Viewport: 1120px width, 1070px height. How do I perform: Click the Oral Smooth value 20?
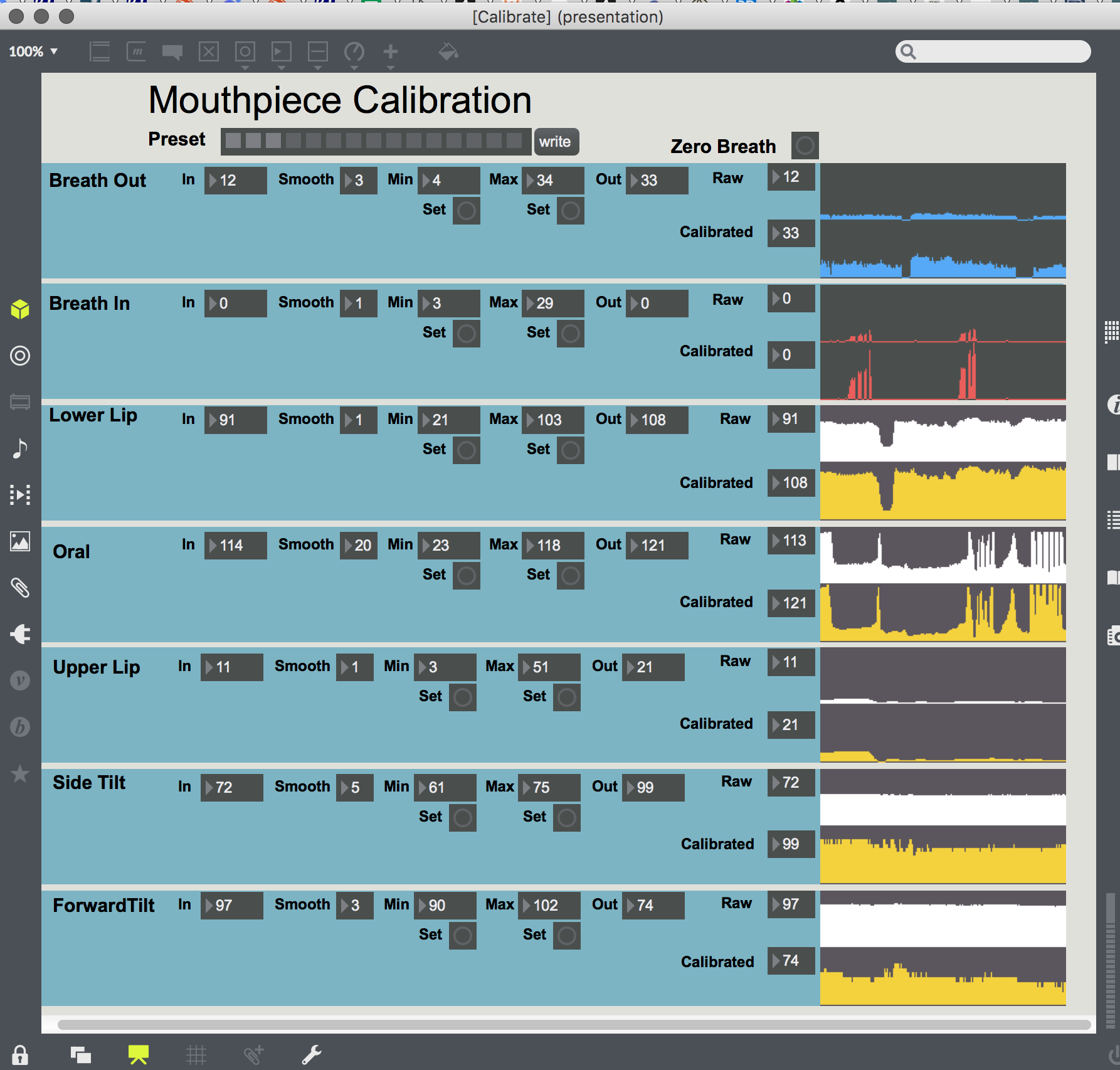359,546
